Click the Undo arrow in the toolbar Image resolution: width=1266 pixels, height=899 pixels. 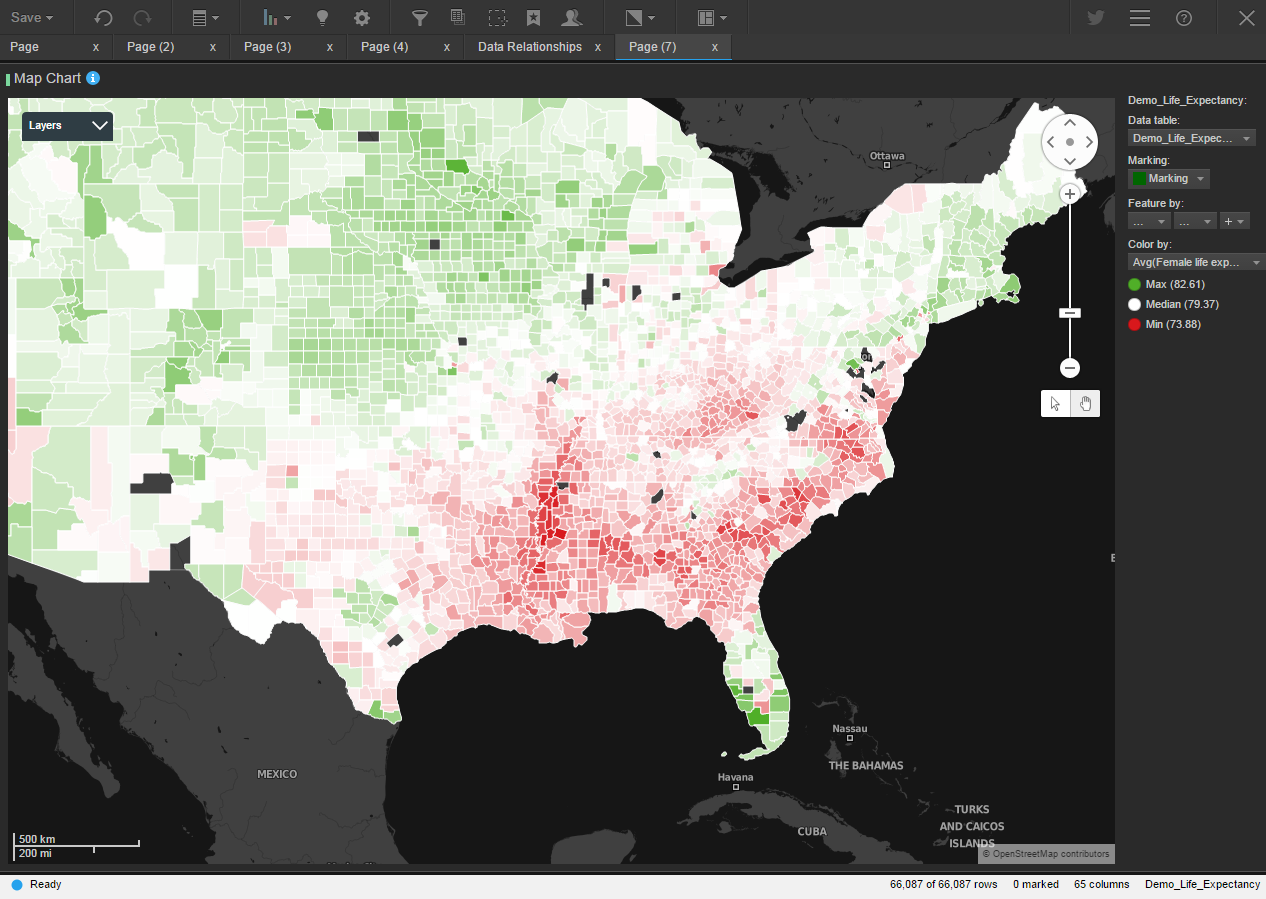(103, 18)
